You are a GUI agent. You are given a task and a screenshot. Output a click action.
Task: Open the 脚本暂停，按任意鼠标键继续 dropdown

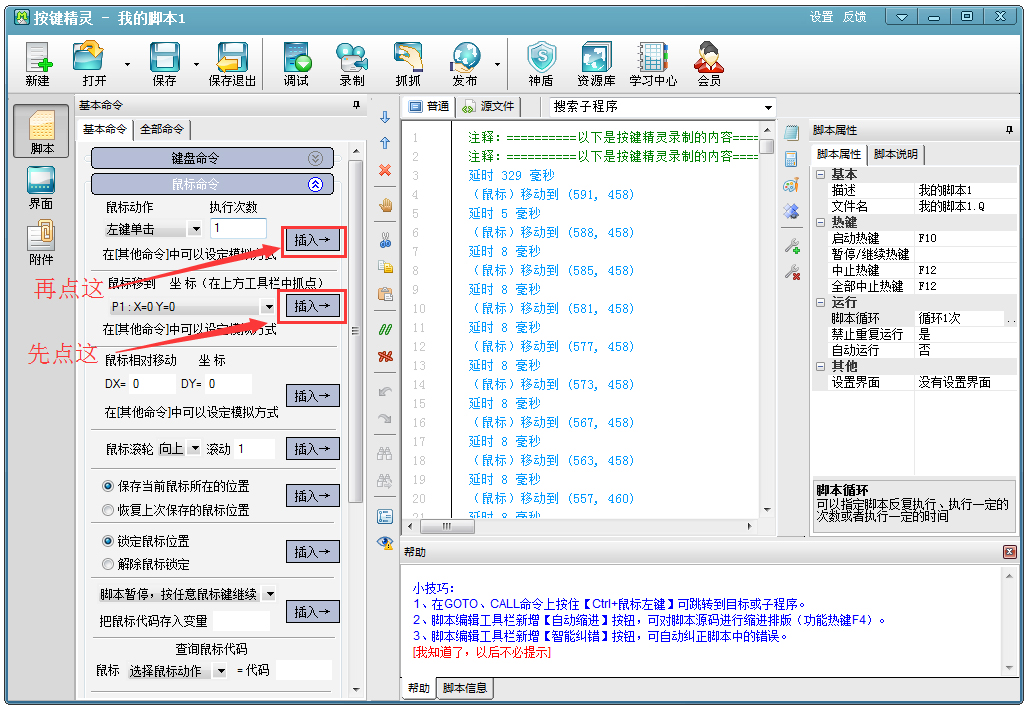[269, 595]
